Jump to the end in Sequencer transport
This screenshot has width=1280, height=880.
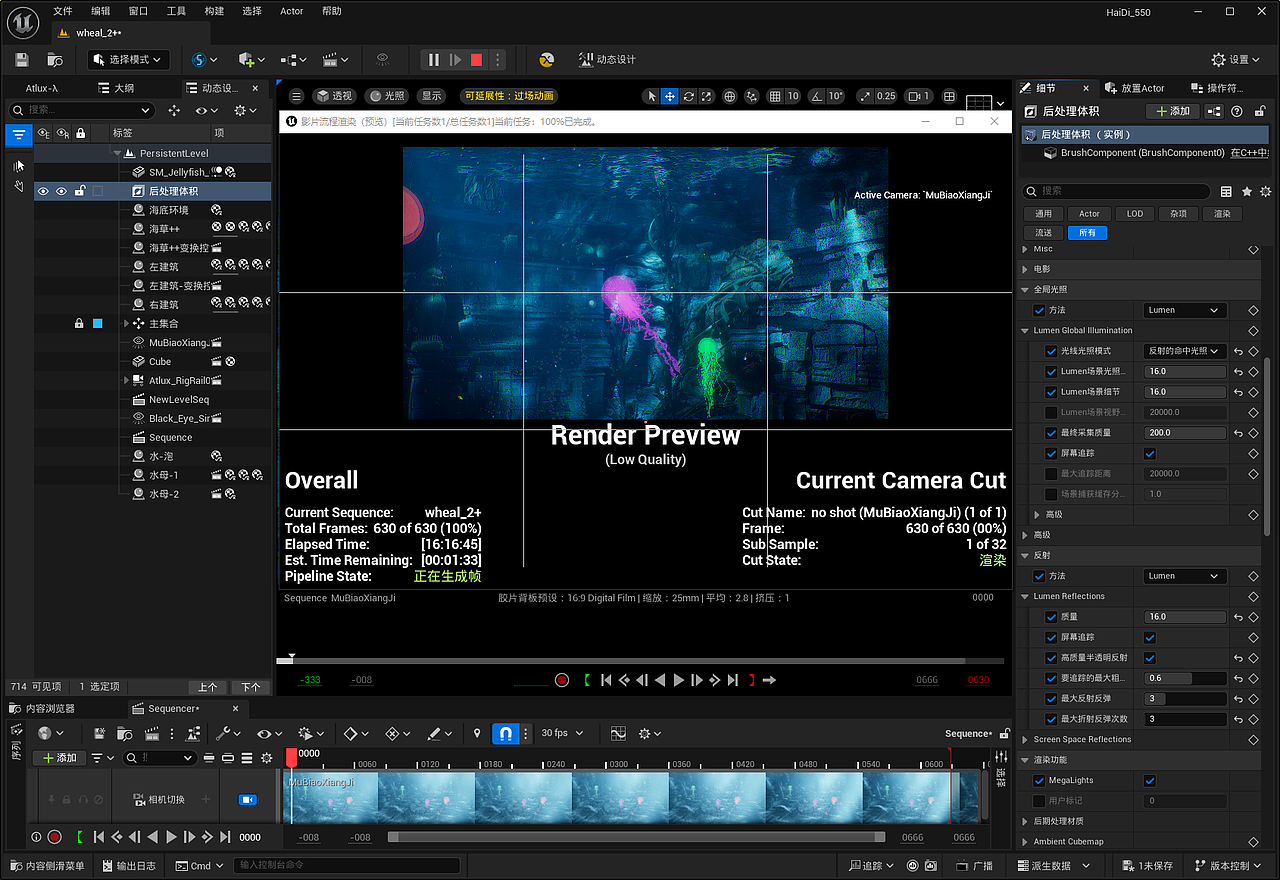[x=226, y=837]
